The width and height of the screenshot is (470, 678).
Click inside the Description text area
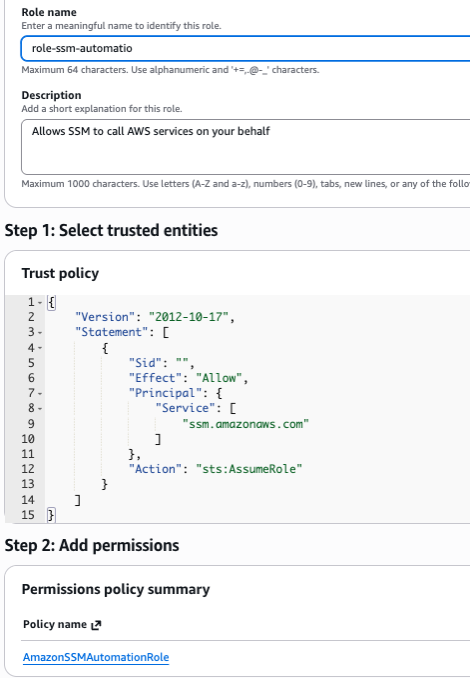245,147
